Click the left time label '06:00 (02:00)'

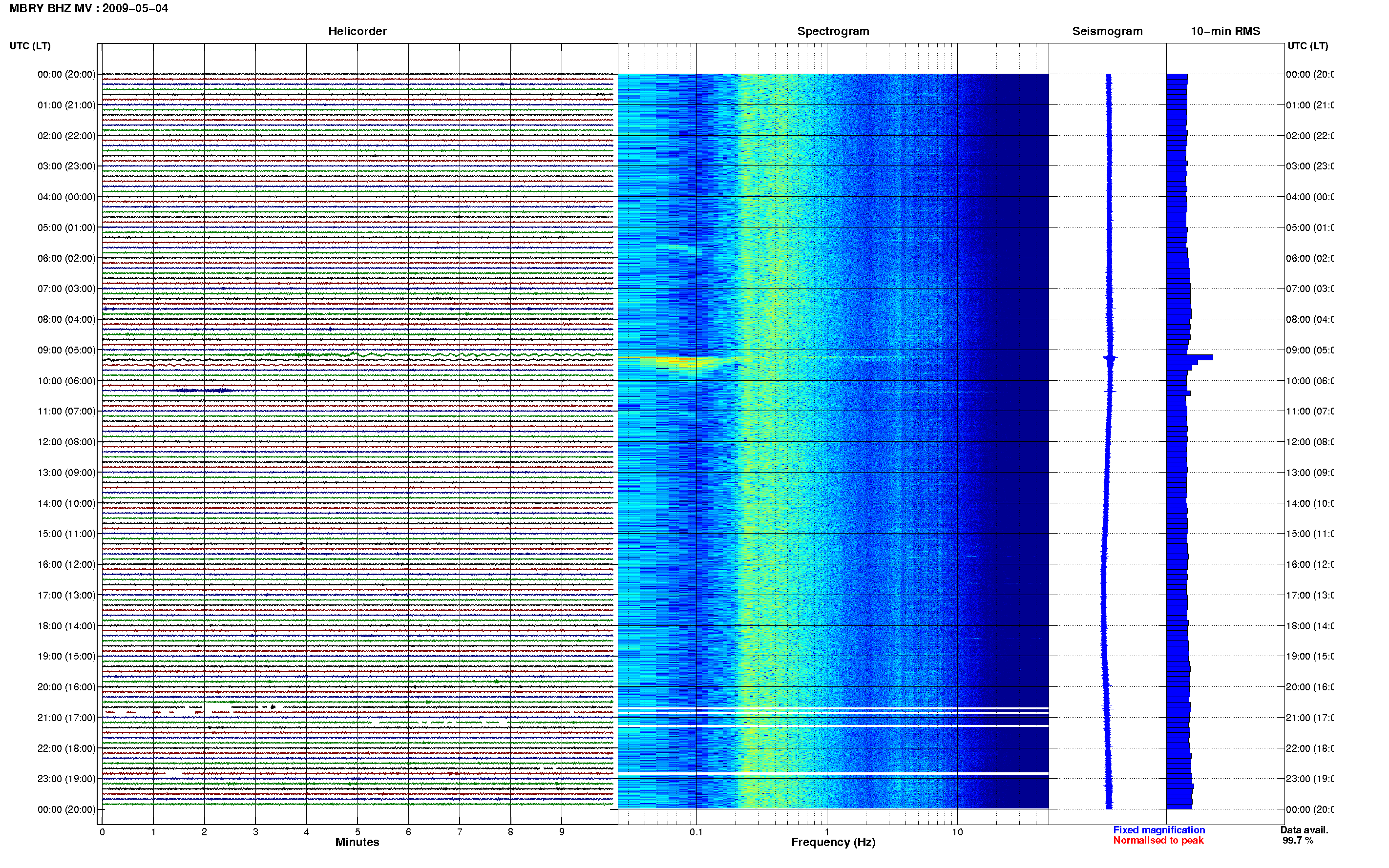point(66,258)
